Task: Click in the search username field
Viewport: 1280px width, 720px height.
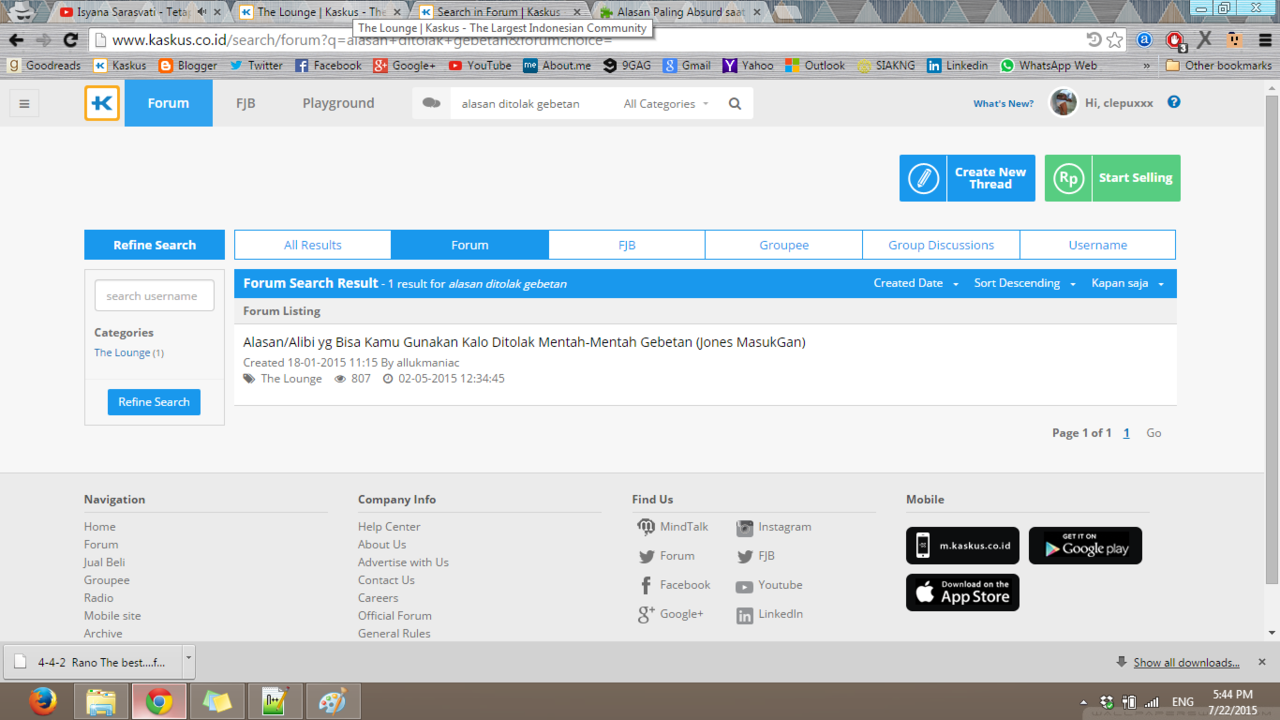Action: click(154, 296)
